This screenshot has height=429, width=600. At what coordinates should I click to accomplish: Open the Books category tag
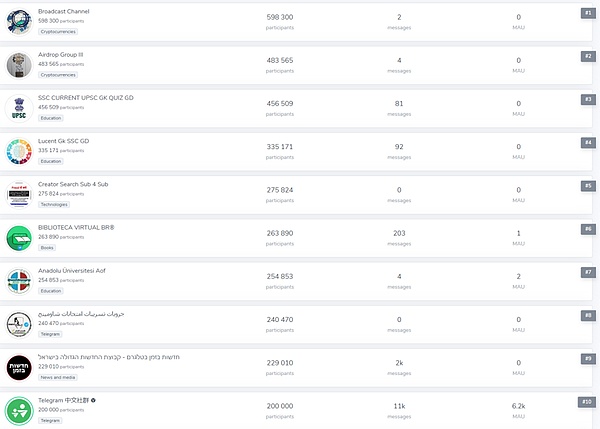[x=47, y=247]
